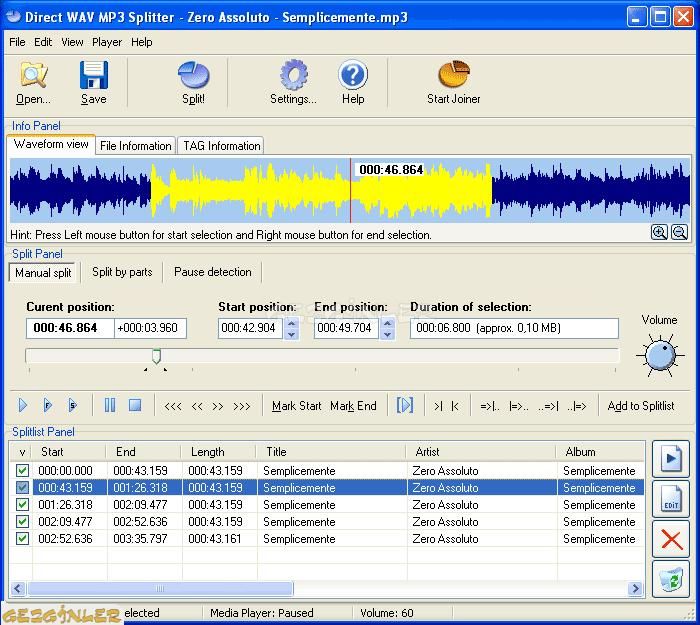
Task: Zoom out on the waveform
Action: (x=679, y=233)
